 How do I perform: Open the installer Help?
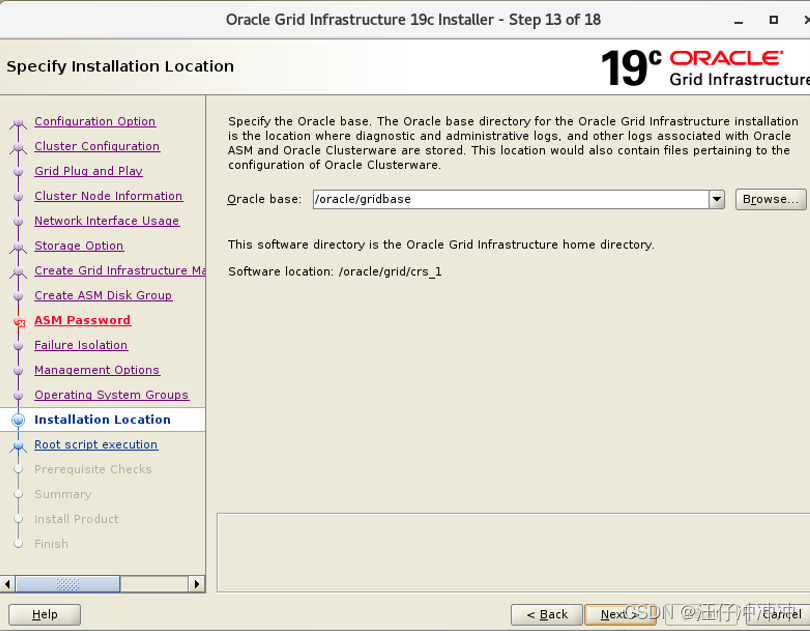pyautogui.click(x=45, y=614)
